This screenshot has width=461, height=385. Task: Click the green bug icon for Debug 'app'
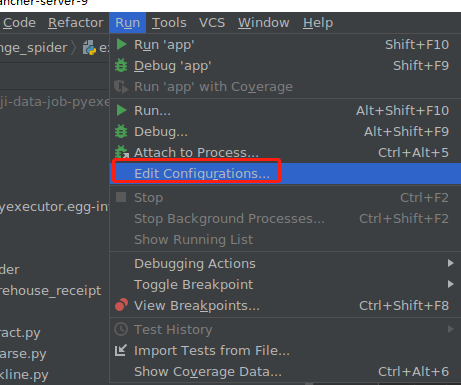(121, 65)
